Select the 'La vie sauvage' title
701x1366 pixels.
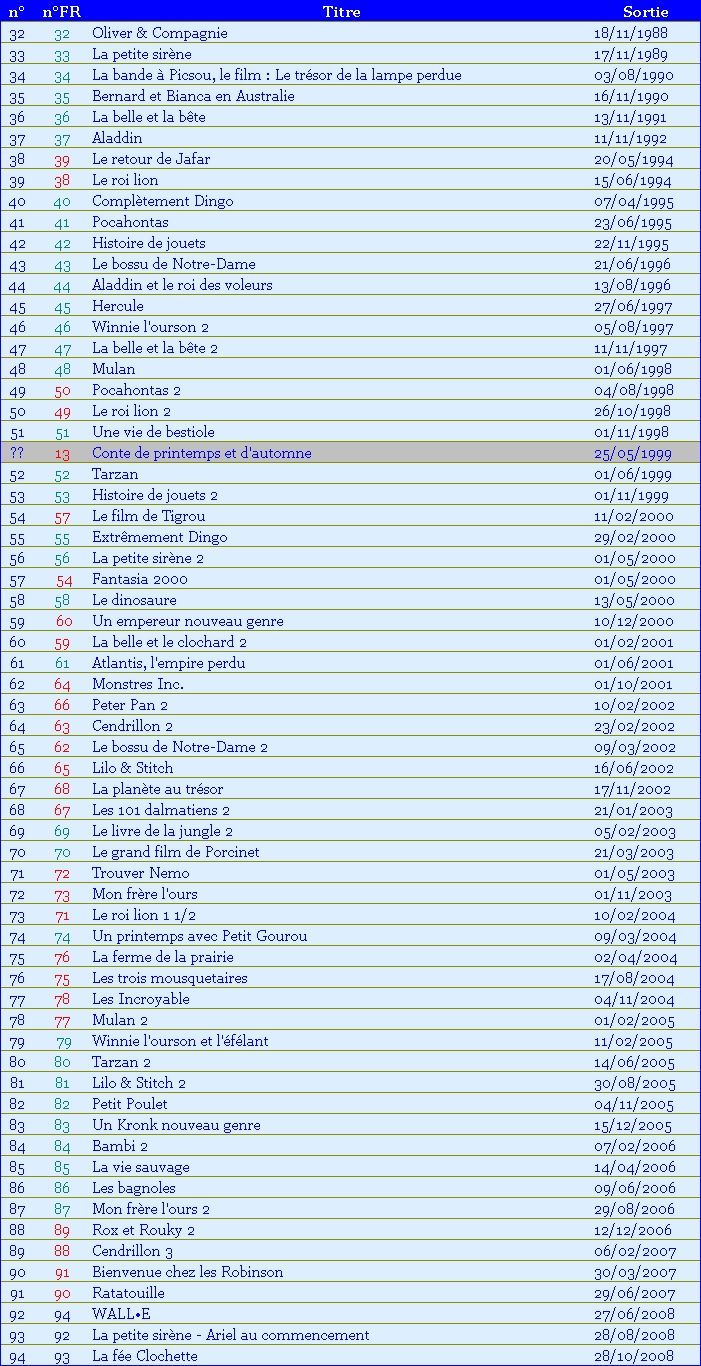[141, 1167]
